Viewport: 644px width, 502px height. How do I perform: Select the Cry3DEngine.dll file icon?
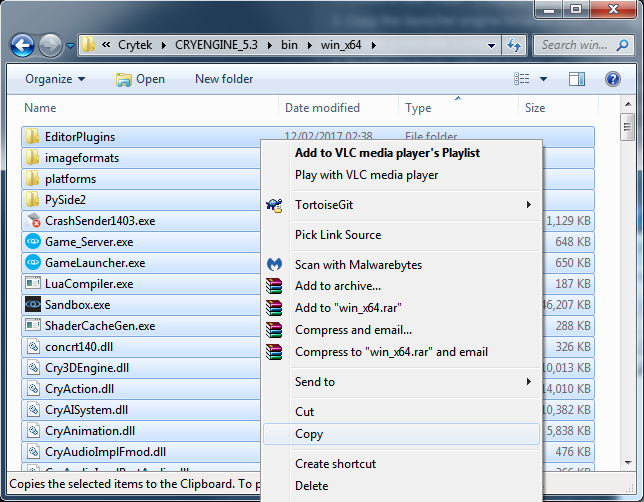[33, 367]
